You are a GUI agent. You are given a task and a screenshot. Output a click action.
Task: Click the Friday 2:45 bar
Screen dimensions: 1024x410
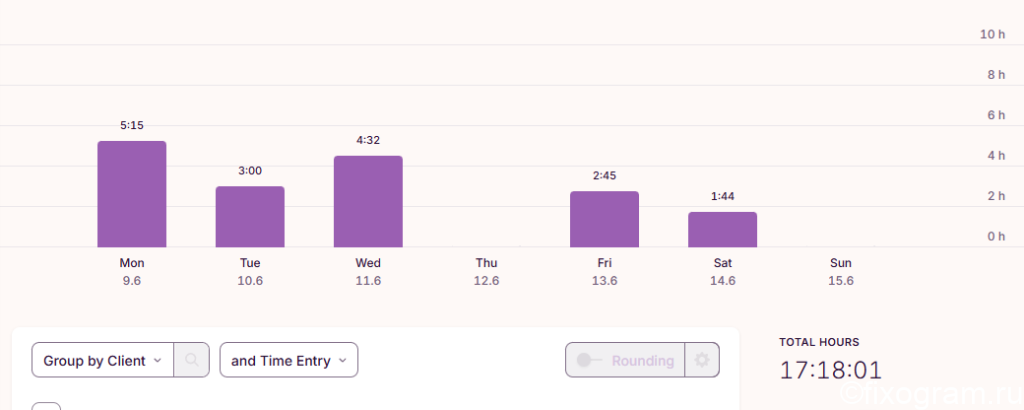pyautogui.click(x=604, y=219)
